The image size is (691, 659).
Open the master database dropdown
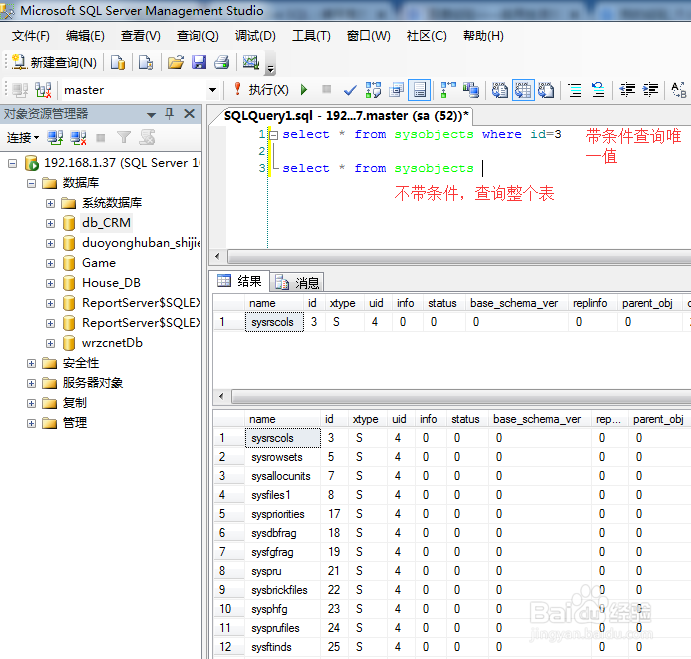(x=212, y=90)
